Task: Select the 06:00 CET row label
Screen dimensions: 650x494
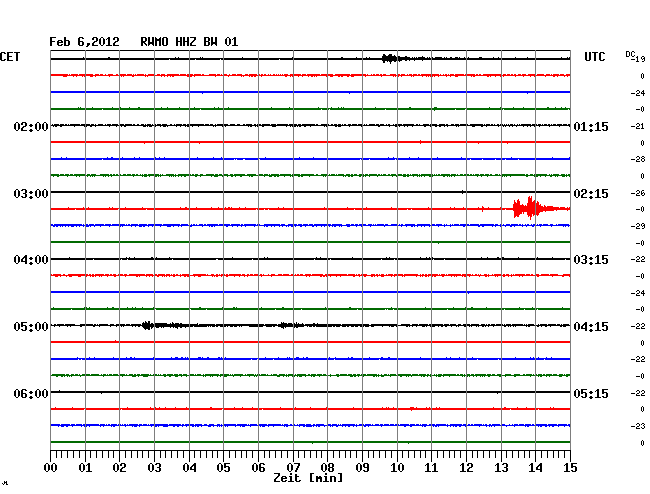Action: tap(31, 393)
